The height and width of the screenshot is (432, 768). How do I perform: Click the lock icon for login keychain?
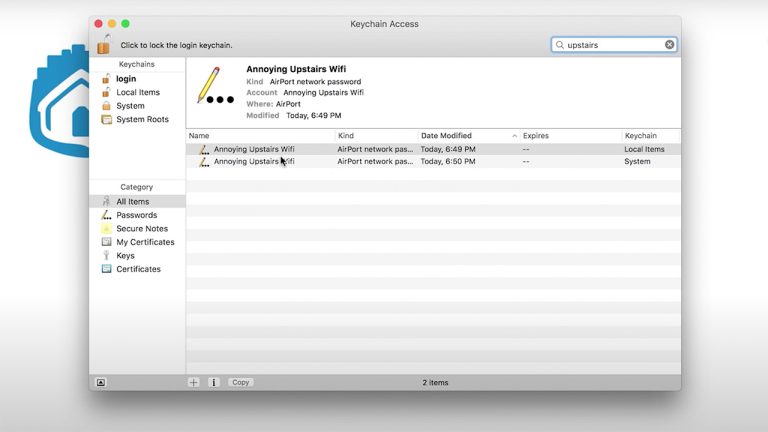tap(104, 45)
